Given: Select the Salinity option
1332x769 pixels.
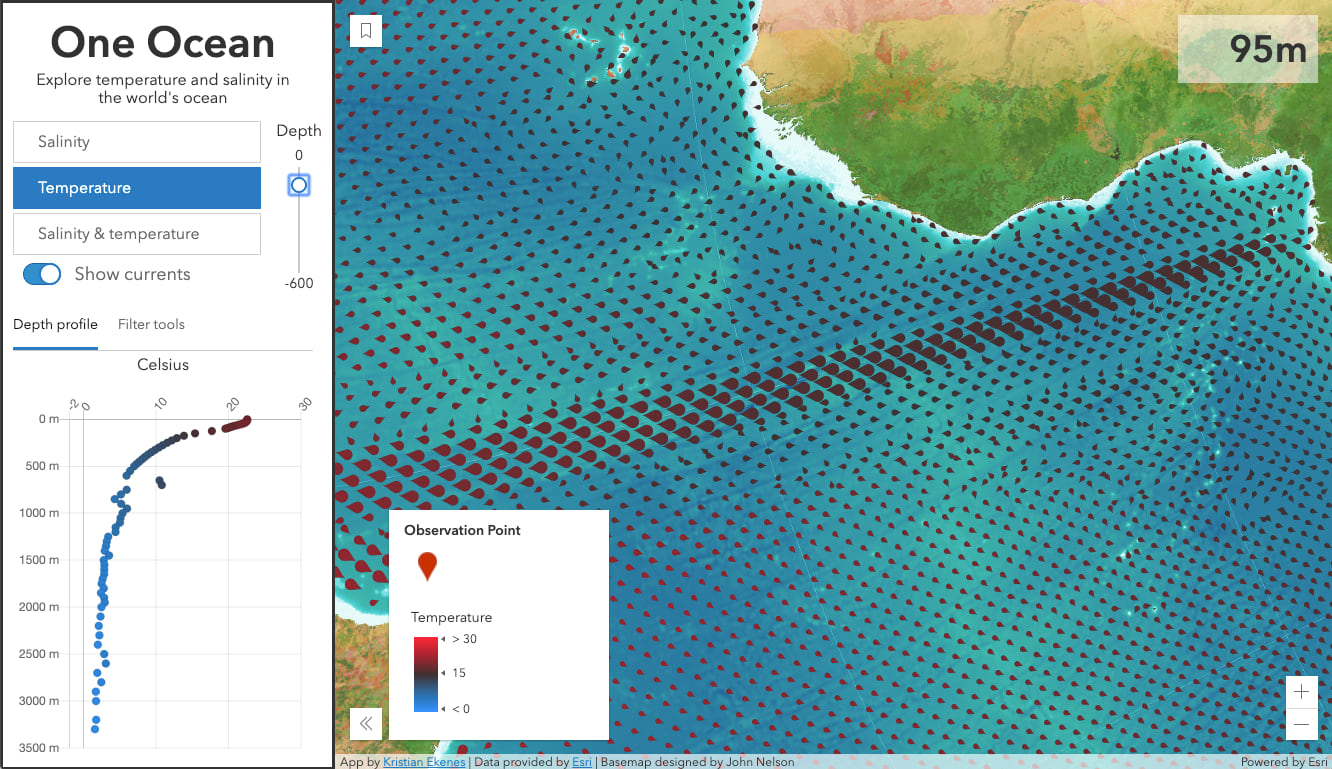Looking at the screenshot, I should pyautogui.click(x=136, y=141).
